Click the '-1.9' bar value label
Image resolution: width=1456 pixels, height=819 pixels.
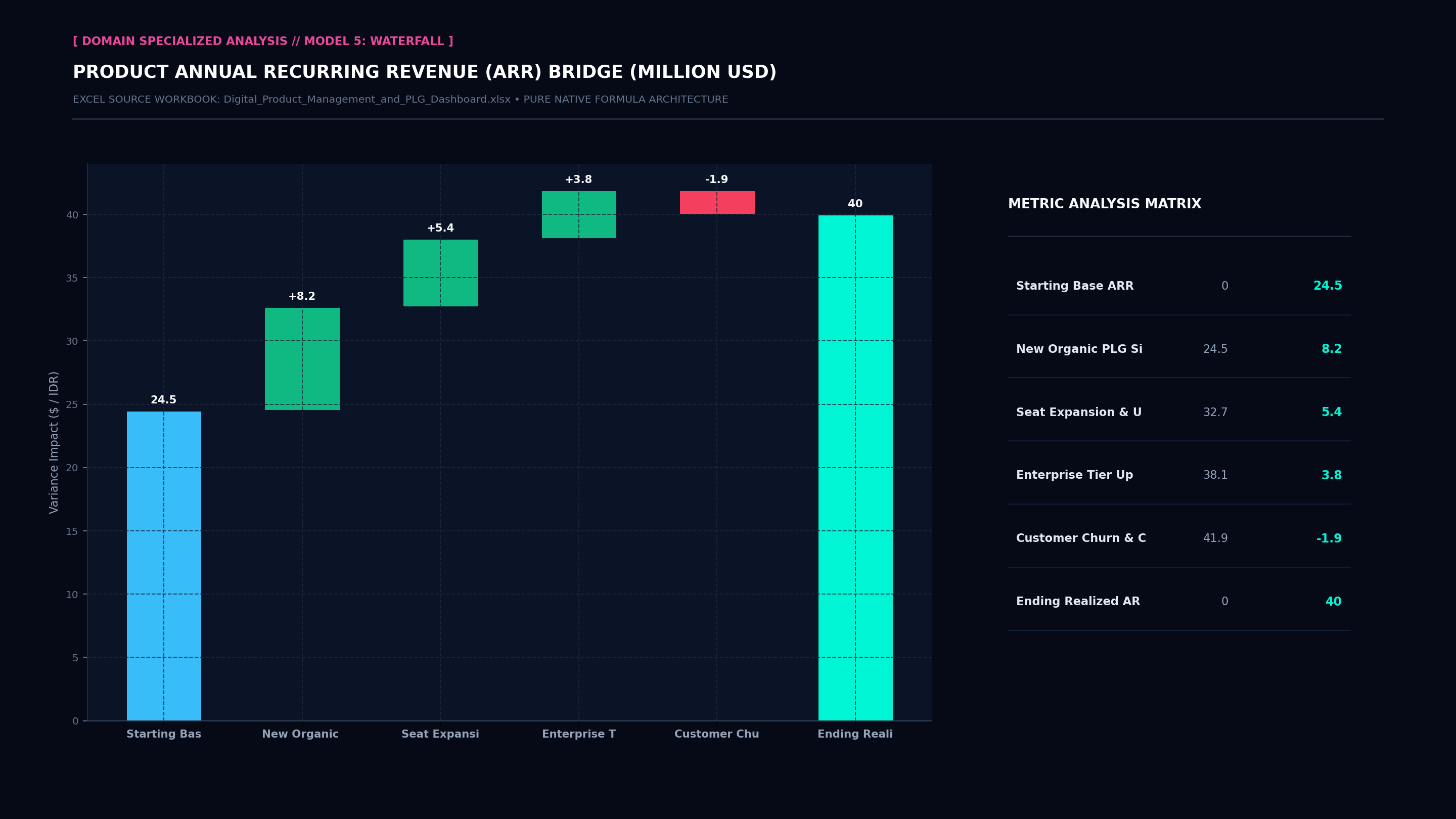coord(717,179)
